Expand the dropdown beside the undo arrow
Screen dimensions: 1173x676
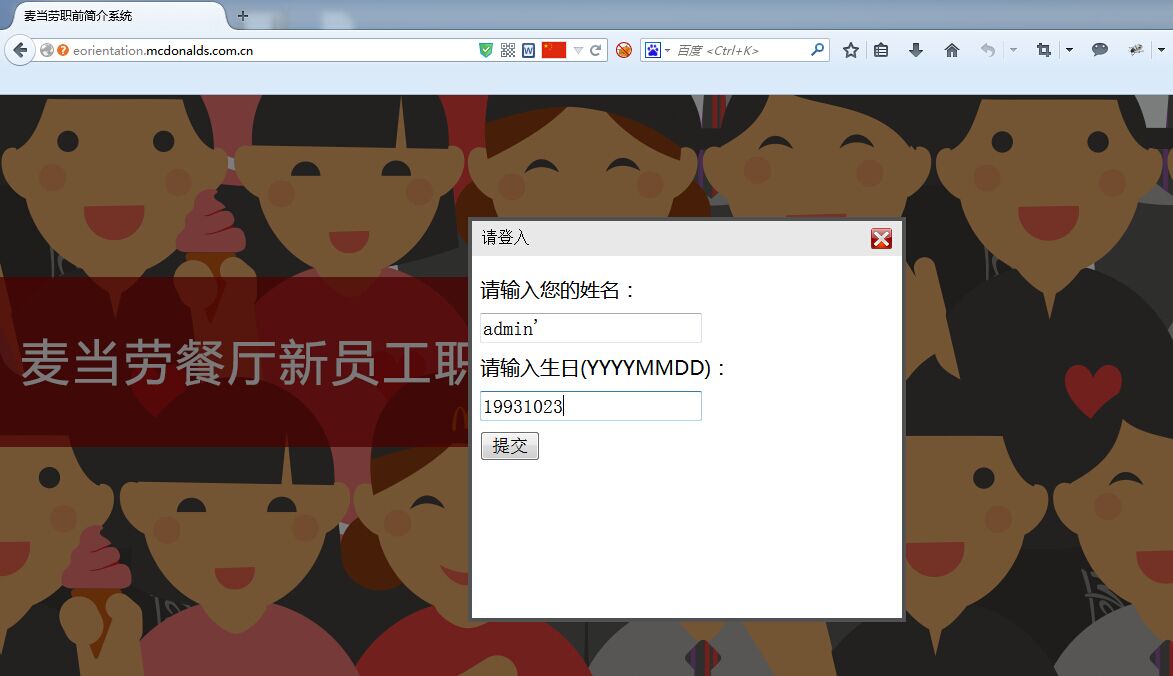click(x=1013, y=50)
